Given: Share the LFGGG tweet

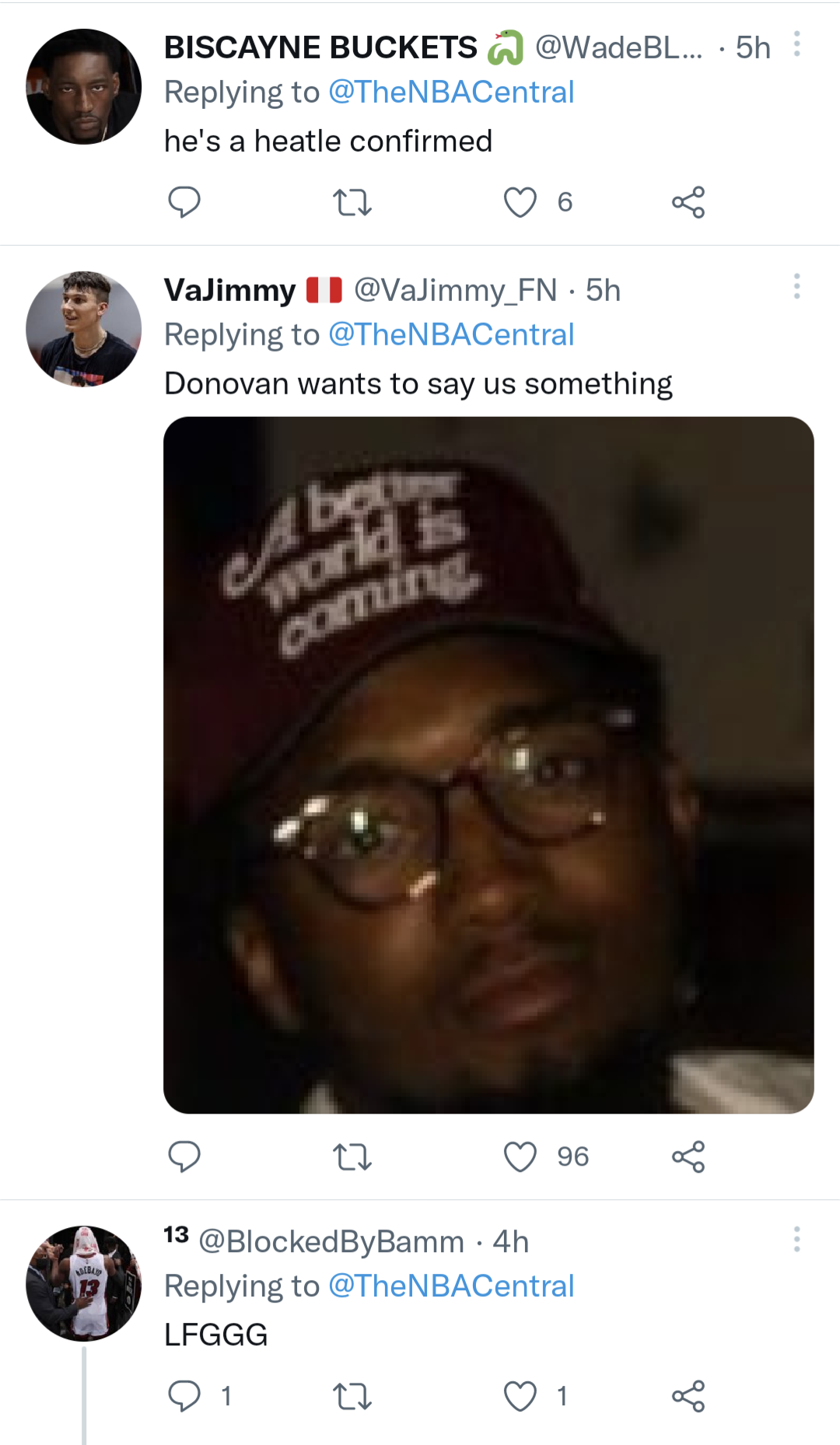Looking at the screenshot, I should tap(688, 1396).
